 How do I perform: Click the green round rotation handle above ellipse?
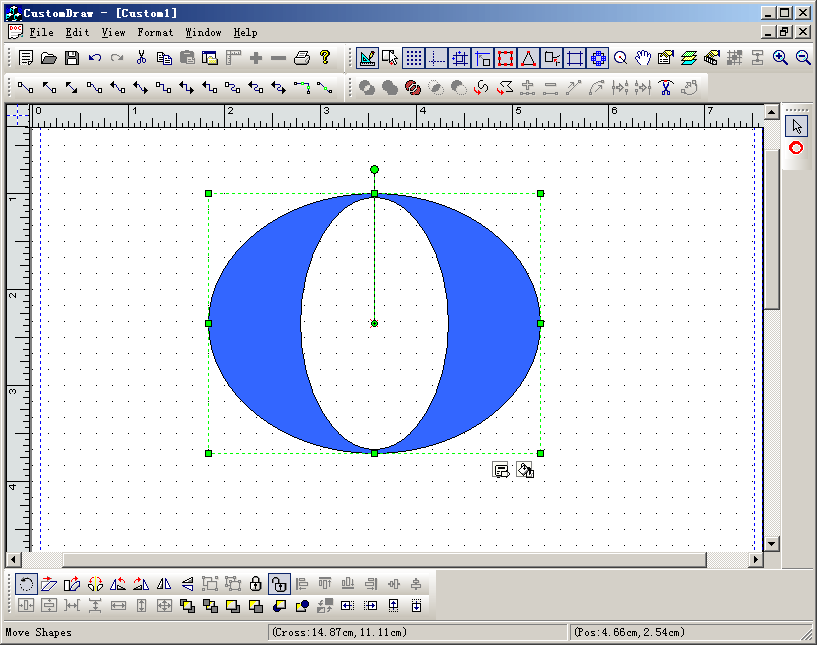coord(374,169)
